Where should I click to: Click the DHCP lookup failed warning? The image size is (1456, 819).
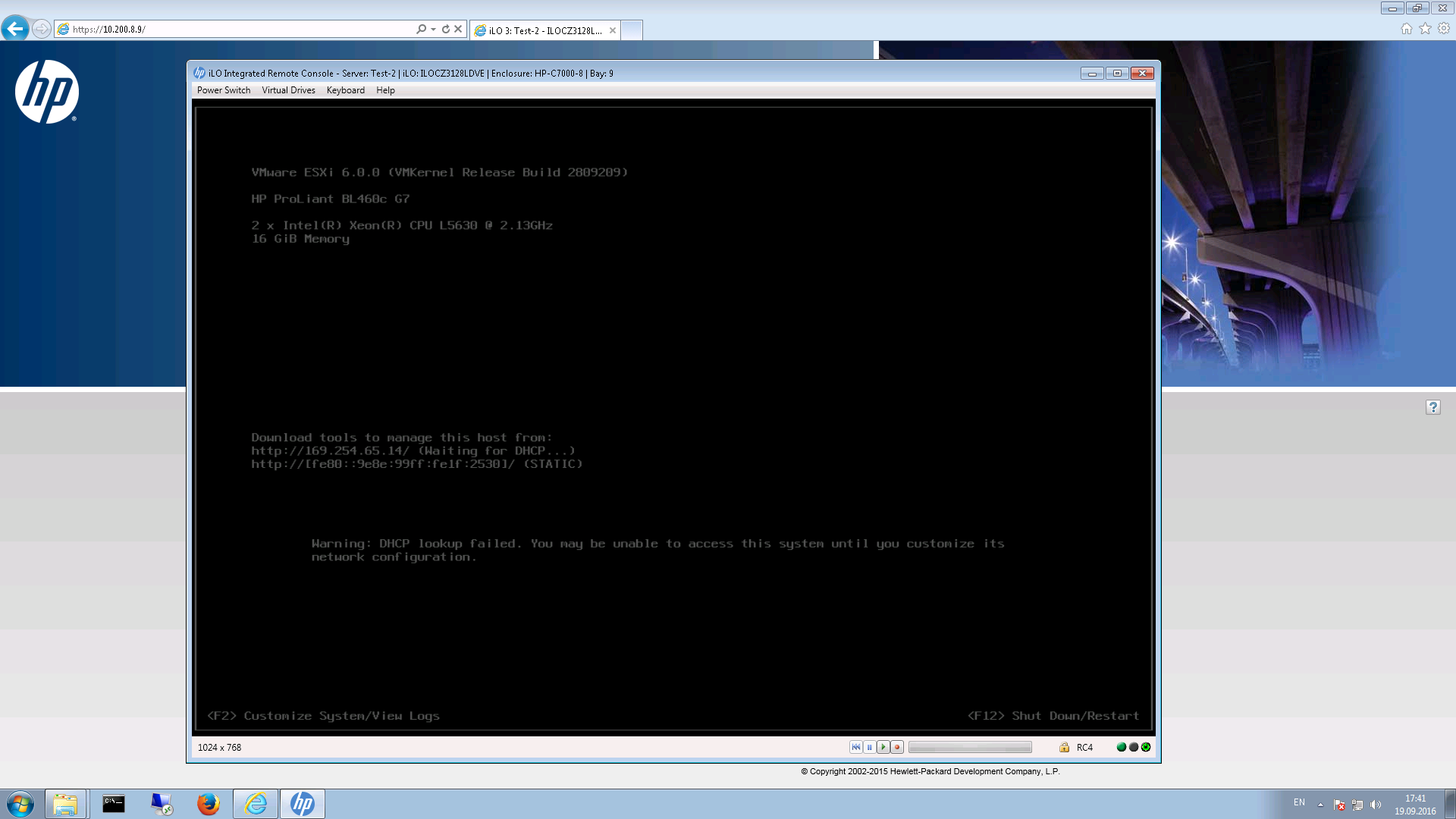pos(657,551)
